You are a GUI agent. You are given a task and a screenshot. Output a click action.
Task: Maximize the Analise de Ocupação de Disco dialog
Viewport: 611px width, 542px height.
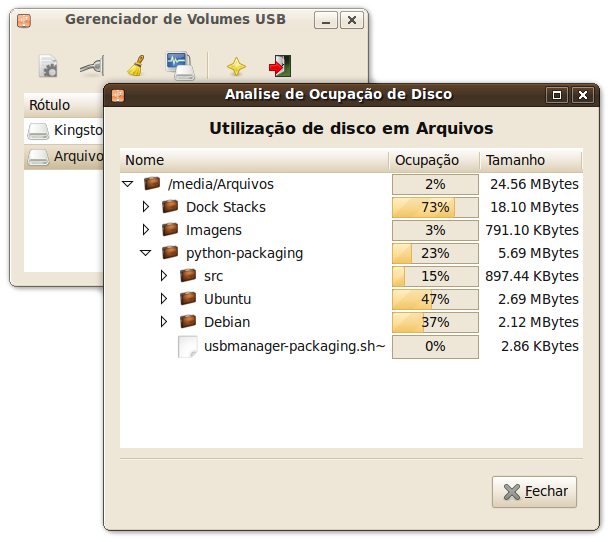[557, 95]
